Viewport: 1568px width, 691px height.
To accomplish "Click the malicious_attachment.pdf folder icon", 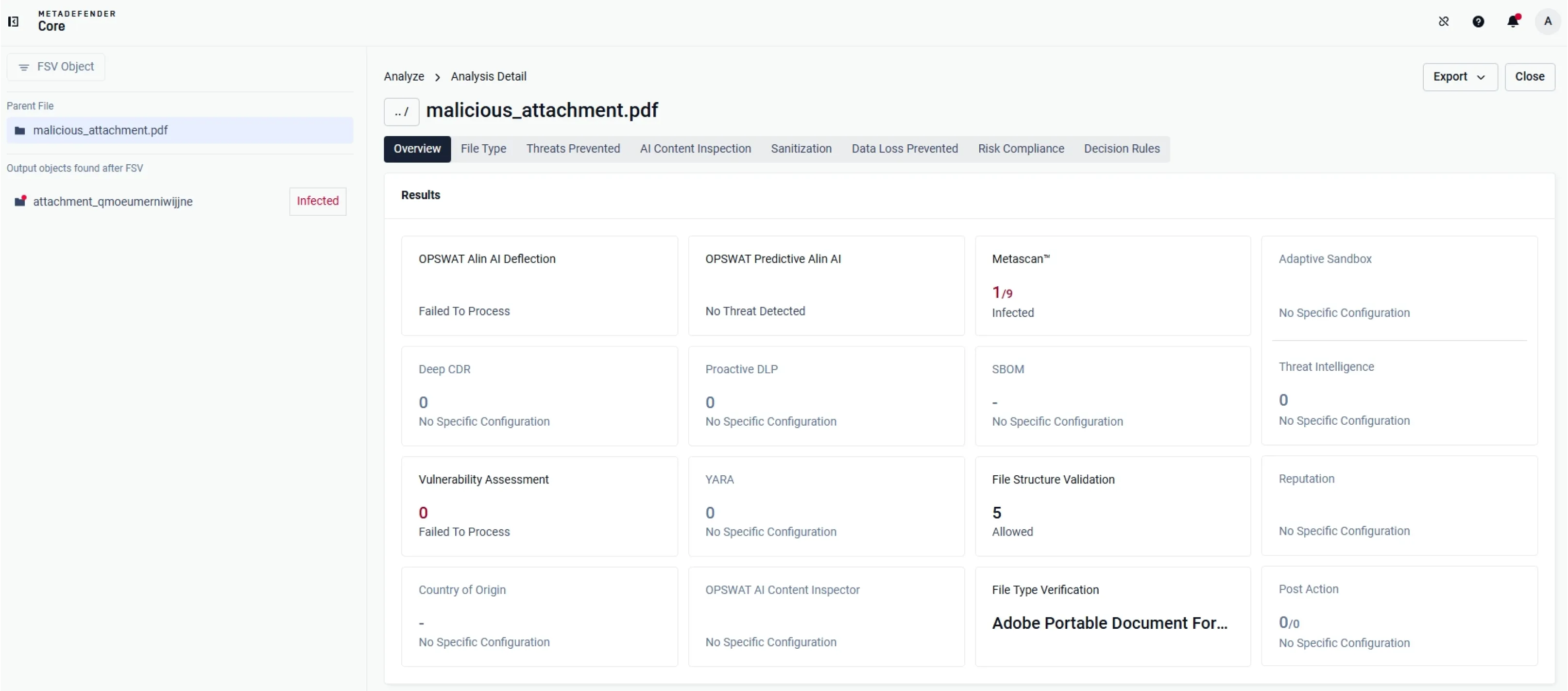I will (x=20, y=130).
